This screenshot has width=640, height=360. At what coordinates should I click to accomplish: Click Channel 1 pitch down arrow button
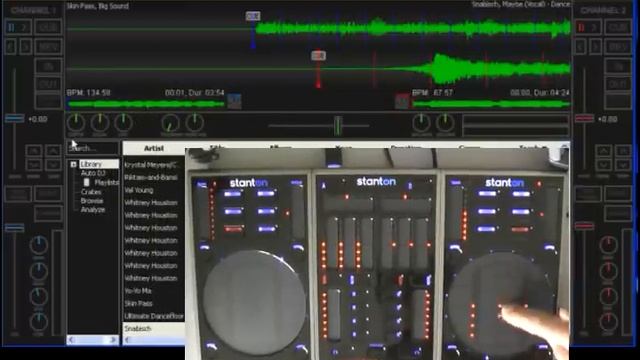pos(53,164)
